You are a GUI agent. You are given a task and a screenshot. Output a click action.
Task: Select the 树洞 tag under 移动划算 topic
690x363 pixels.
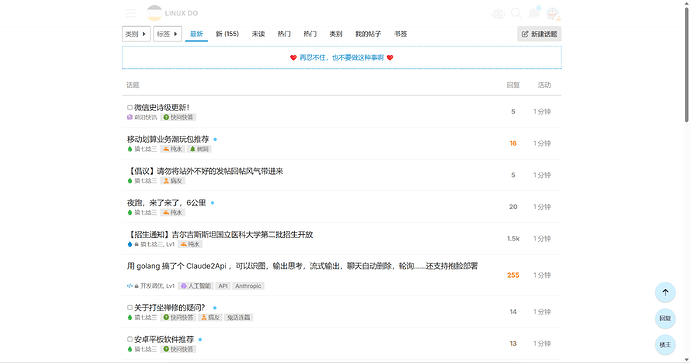(x=199, y=149)
